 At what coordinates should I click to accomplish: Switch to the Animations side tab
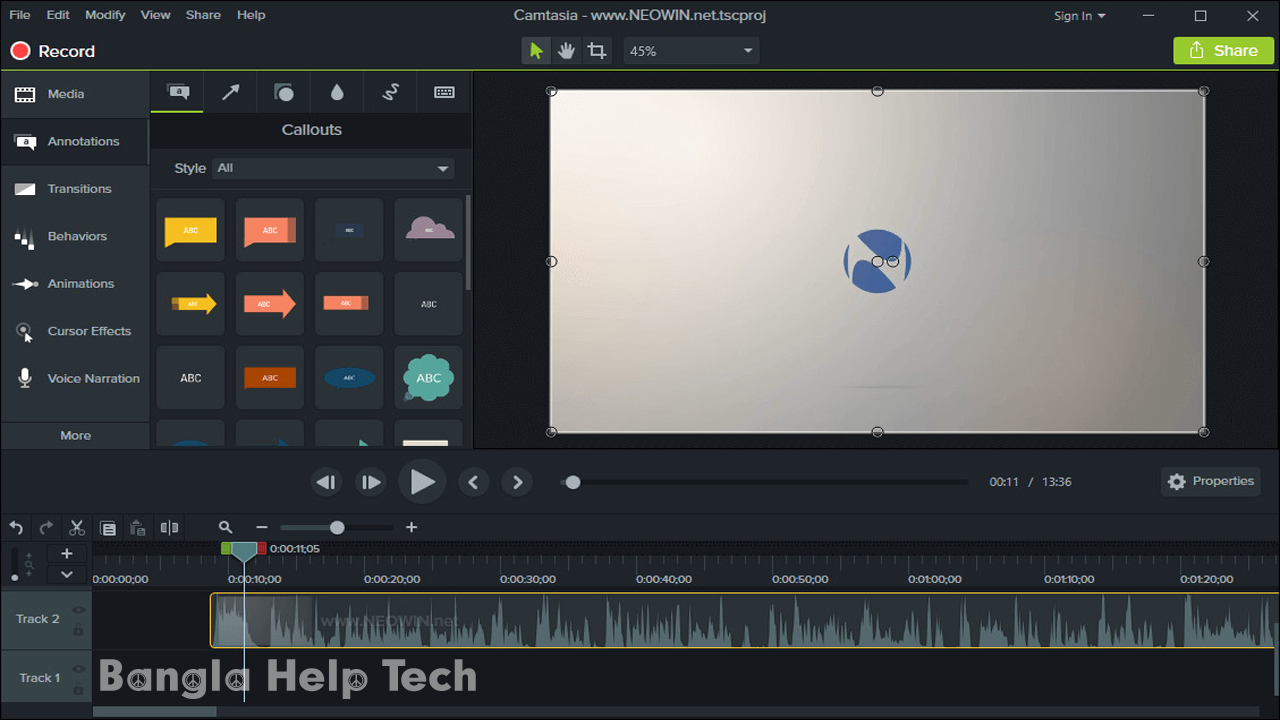(x=75, y=284)
